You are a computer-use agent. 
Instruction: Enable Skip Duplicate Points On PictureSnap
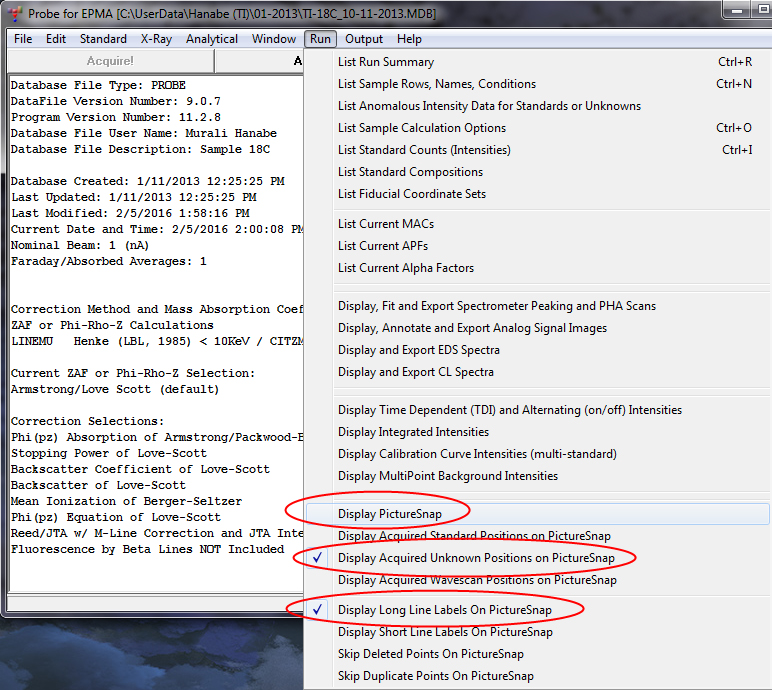click(435, 676)
